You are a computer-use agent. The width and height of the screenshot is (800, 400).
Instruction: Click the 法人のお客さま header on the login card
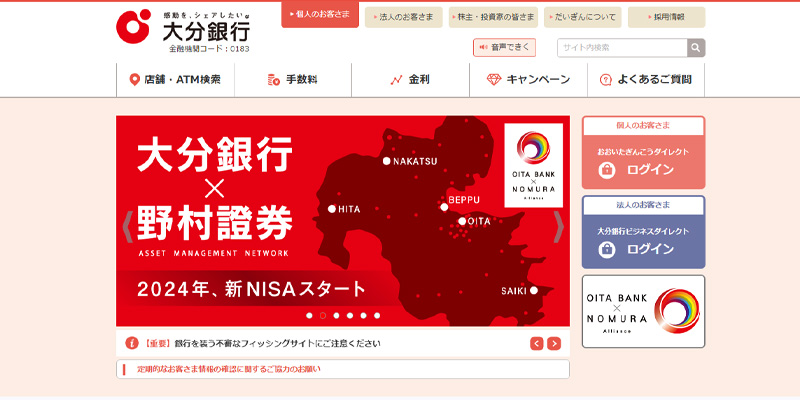[643, 205]
